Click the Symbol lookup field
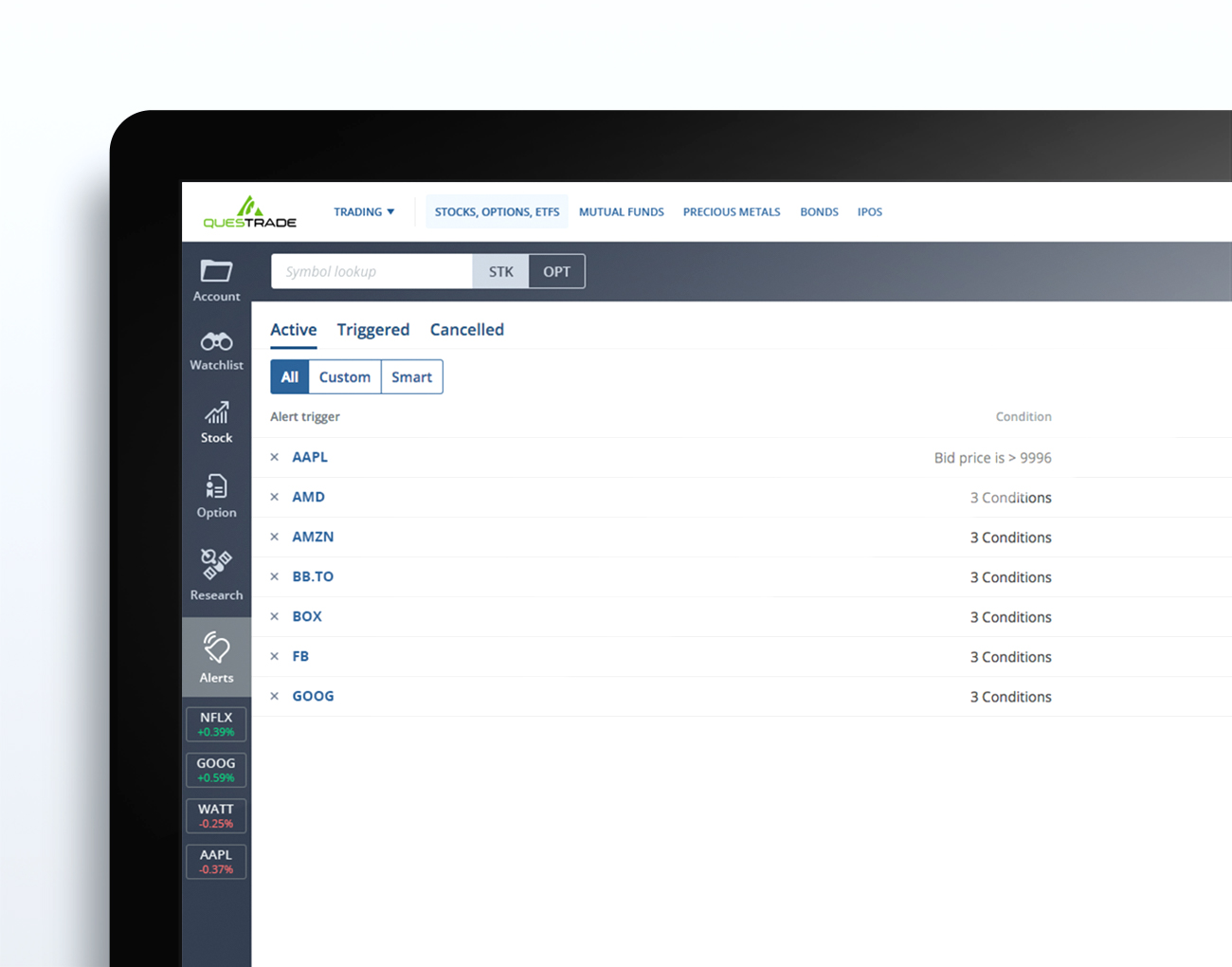The image size is (1232, 967). [371, 271]
